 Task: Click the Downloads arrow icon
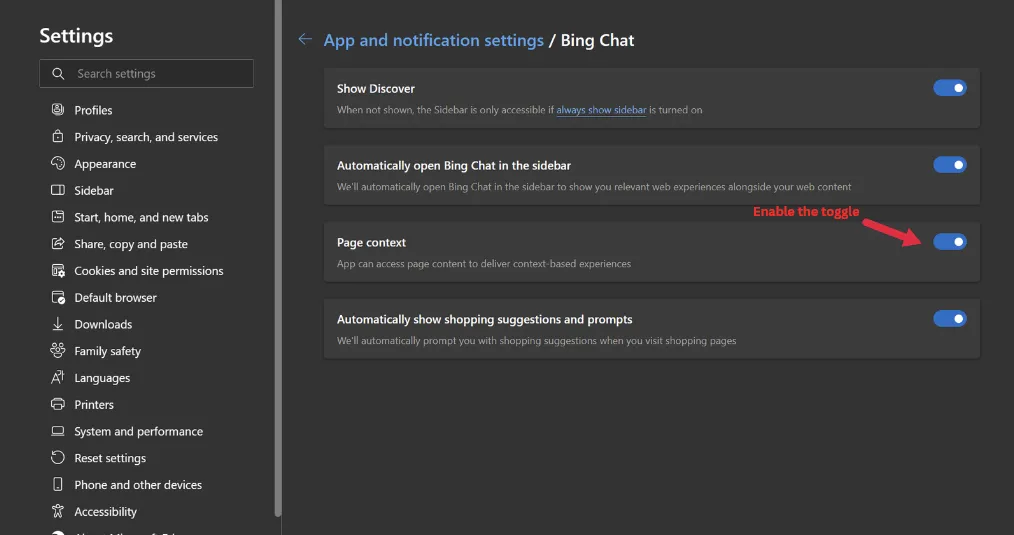58,323
